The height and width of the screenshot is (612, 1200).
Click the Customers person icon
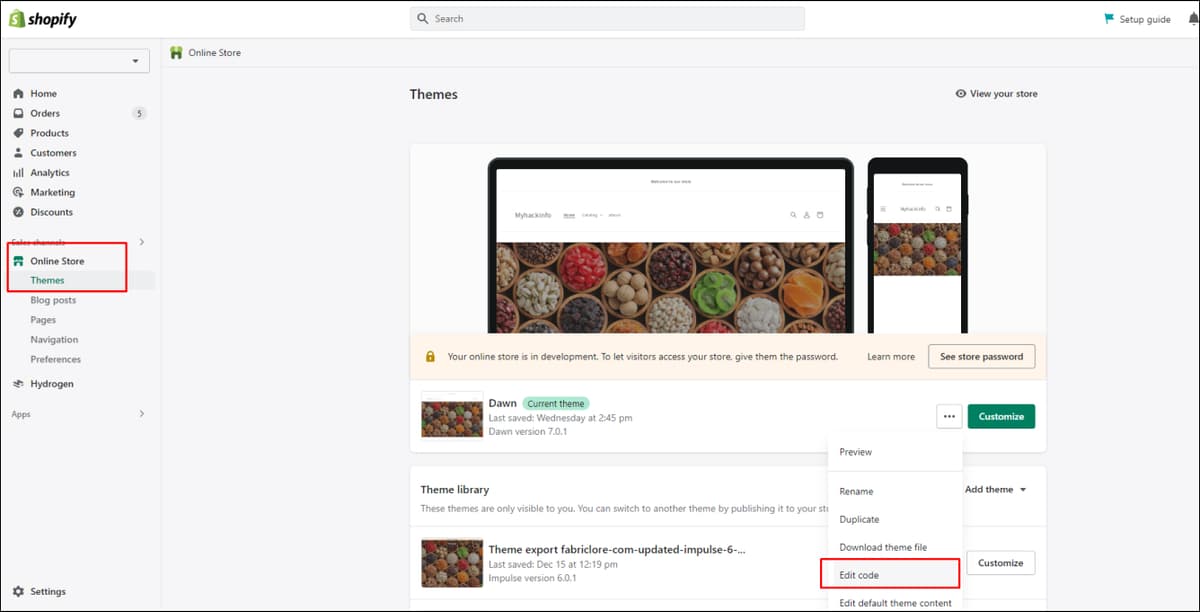18,153
